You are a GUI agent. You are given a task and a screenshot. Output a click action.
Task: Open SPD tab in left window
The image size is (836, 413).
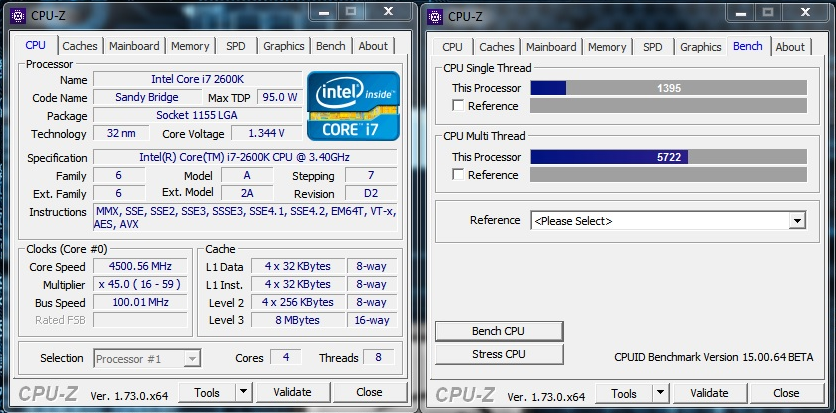click(236, 46)
